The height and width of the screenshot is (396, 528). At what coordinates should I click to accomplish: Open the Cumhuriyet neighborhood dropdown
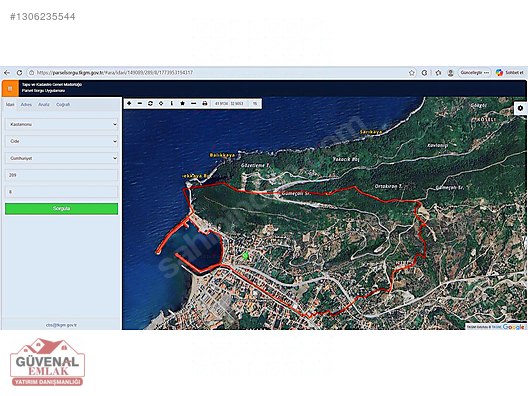click(x=62, y=158)
